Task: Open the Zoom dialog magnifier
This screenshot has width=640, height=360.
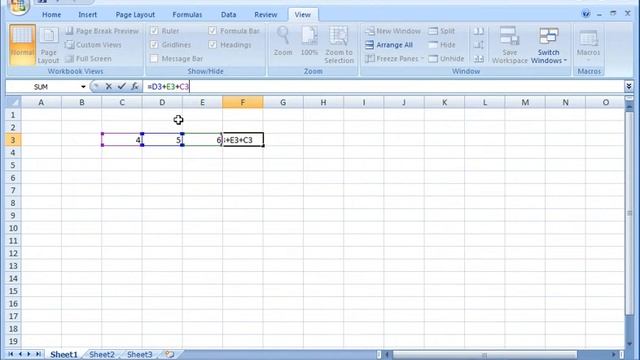Action: click(283, 42)
